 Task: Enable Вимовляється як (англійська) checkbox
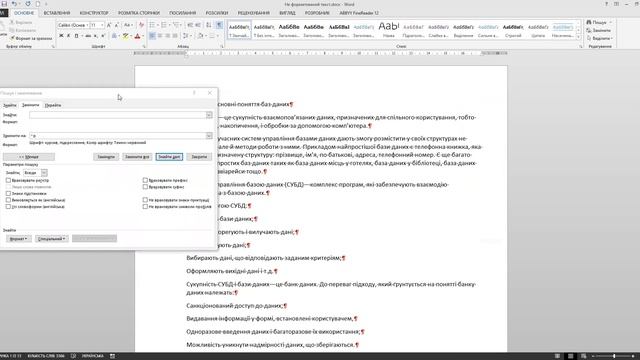point(8,200)
